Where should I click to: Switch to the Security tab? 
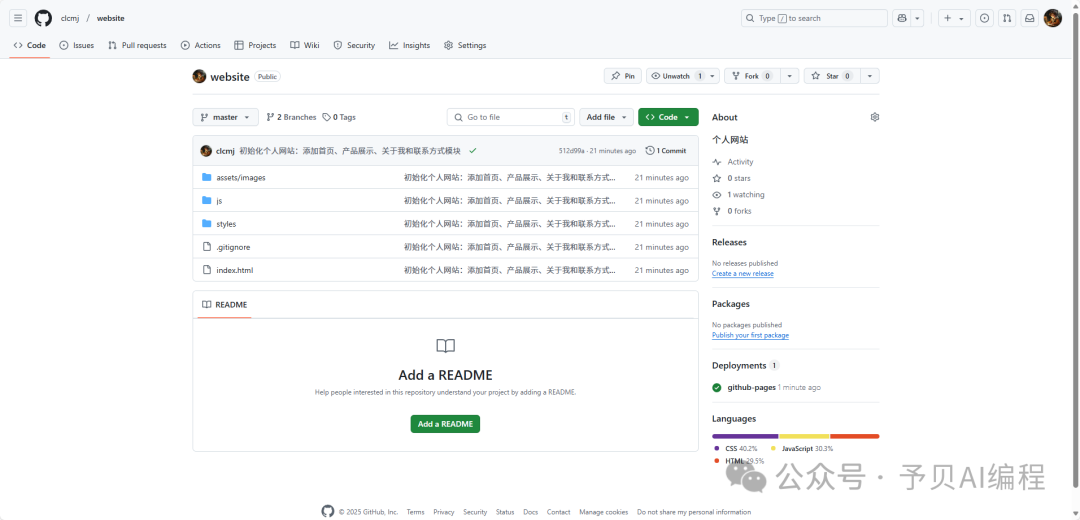tap(354, 45)
